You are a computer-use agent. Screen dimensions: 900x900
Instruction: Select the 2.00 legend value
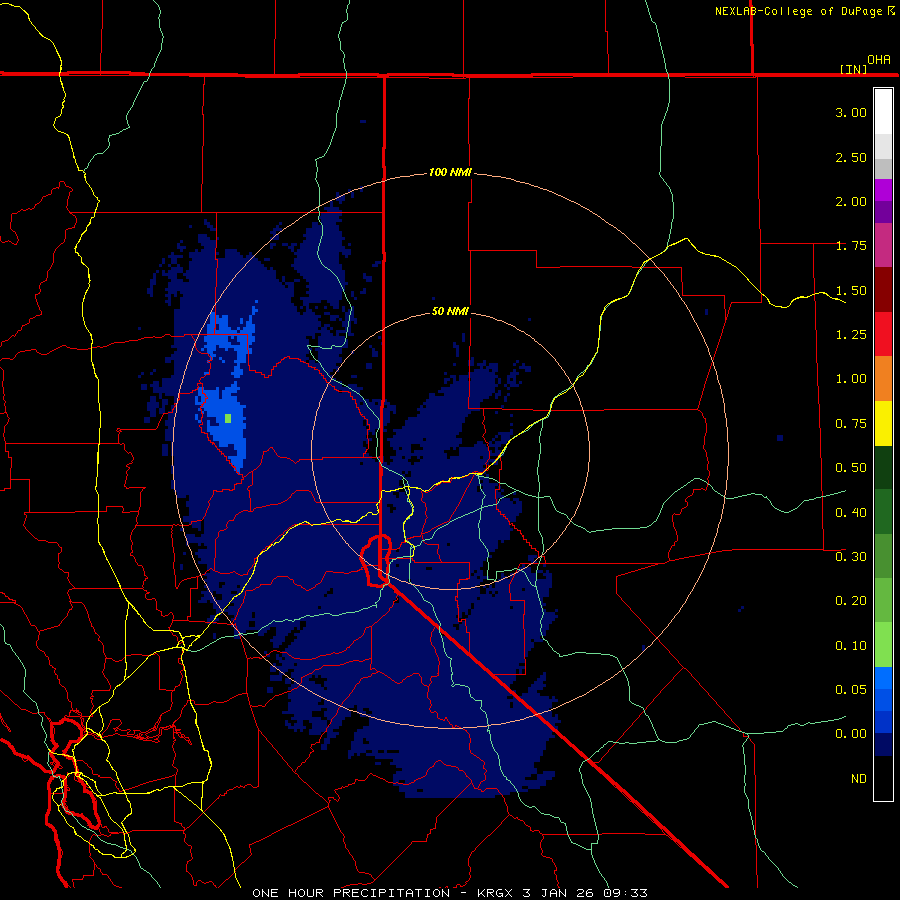[851, 201]
